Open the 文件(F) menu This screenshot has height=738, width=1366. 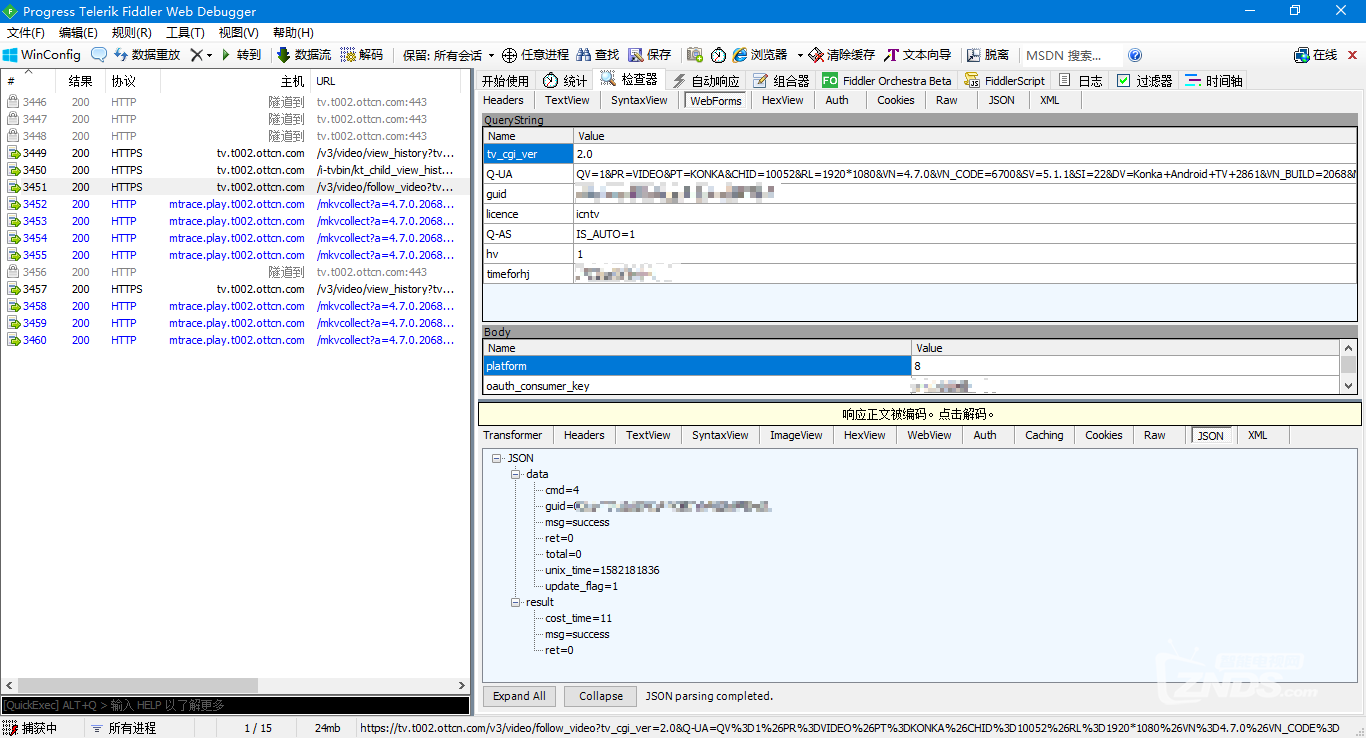pyautogui.click(x=26, y=33)
